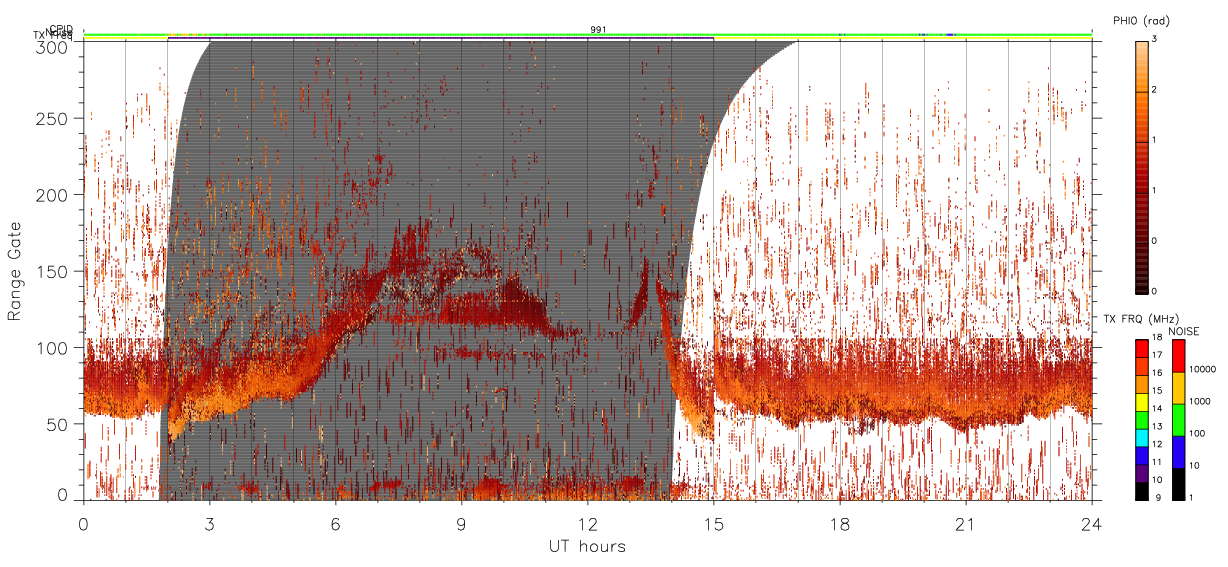Viewport: 1228px width, 567px height.
Task: Click NOISE legend label 10000
Action: tap(1201, 369)
